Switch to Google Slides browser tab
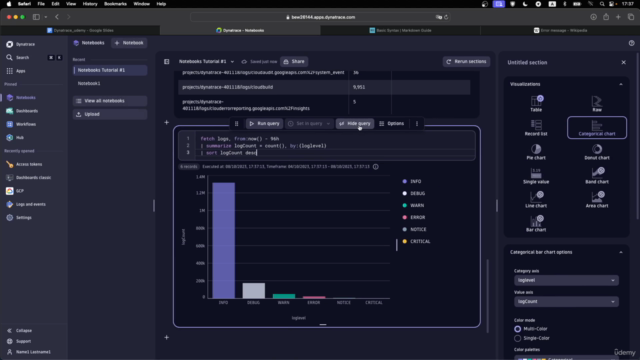 point(80,30)
